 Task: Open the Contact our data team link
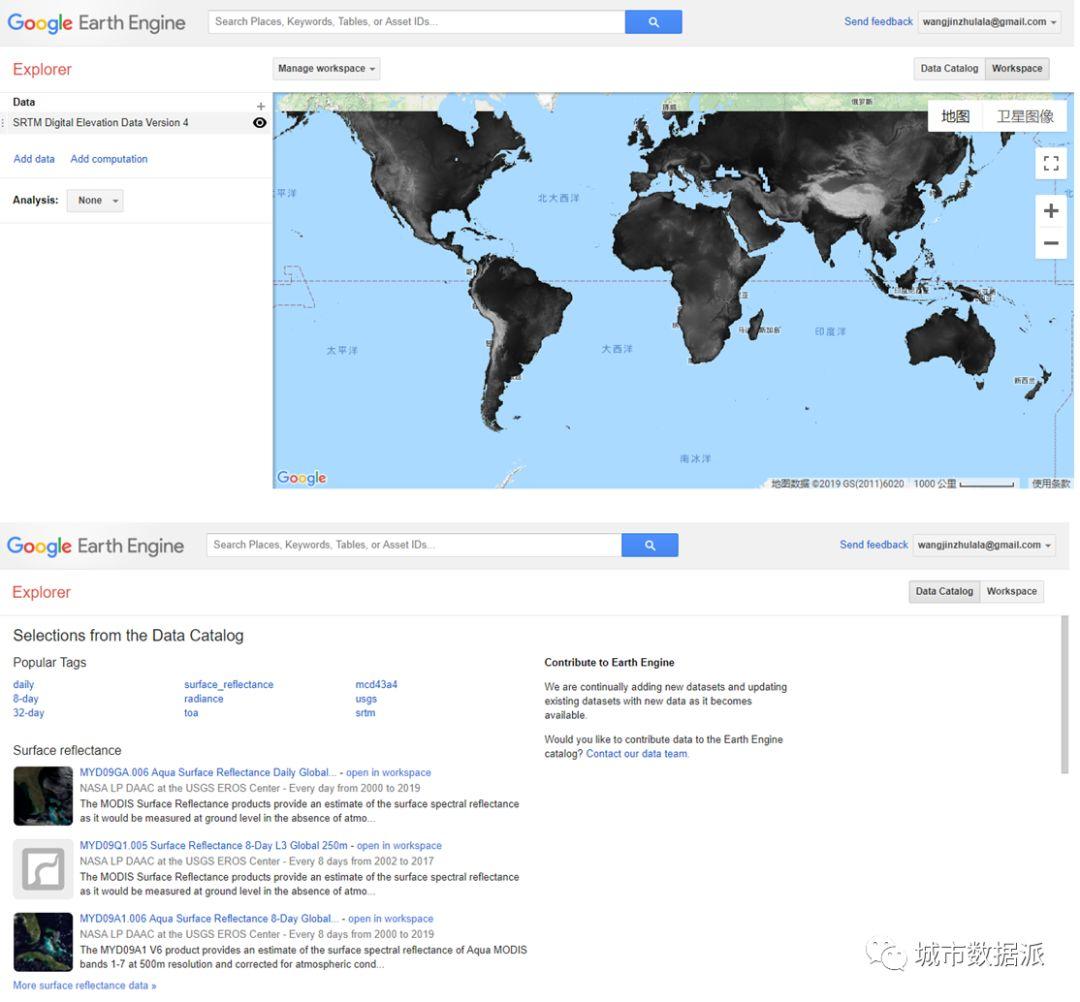637,753
